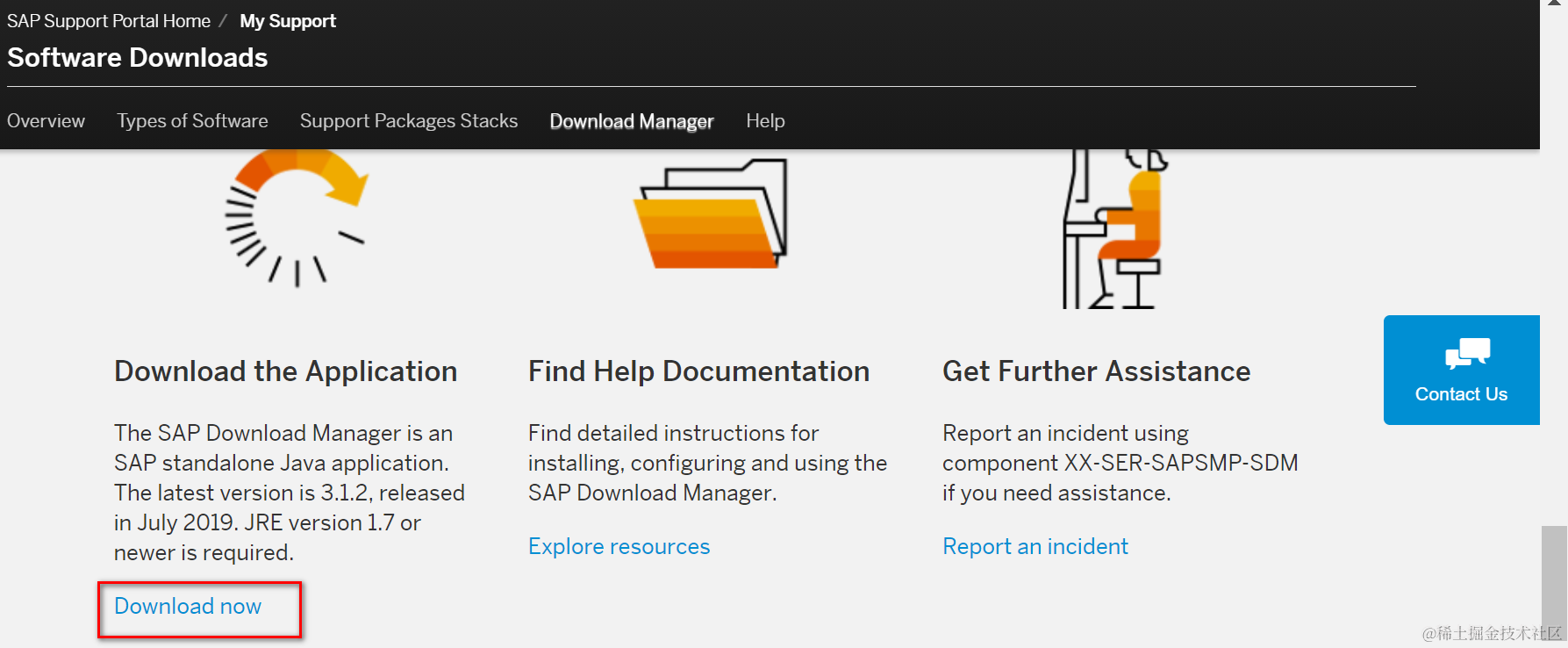The height and width of the screenshot is (648, 1568).
Task: Click the Get Further Assistance heading
Action: [1096, 371]
